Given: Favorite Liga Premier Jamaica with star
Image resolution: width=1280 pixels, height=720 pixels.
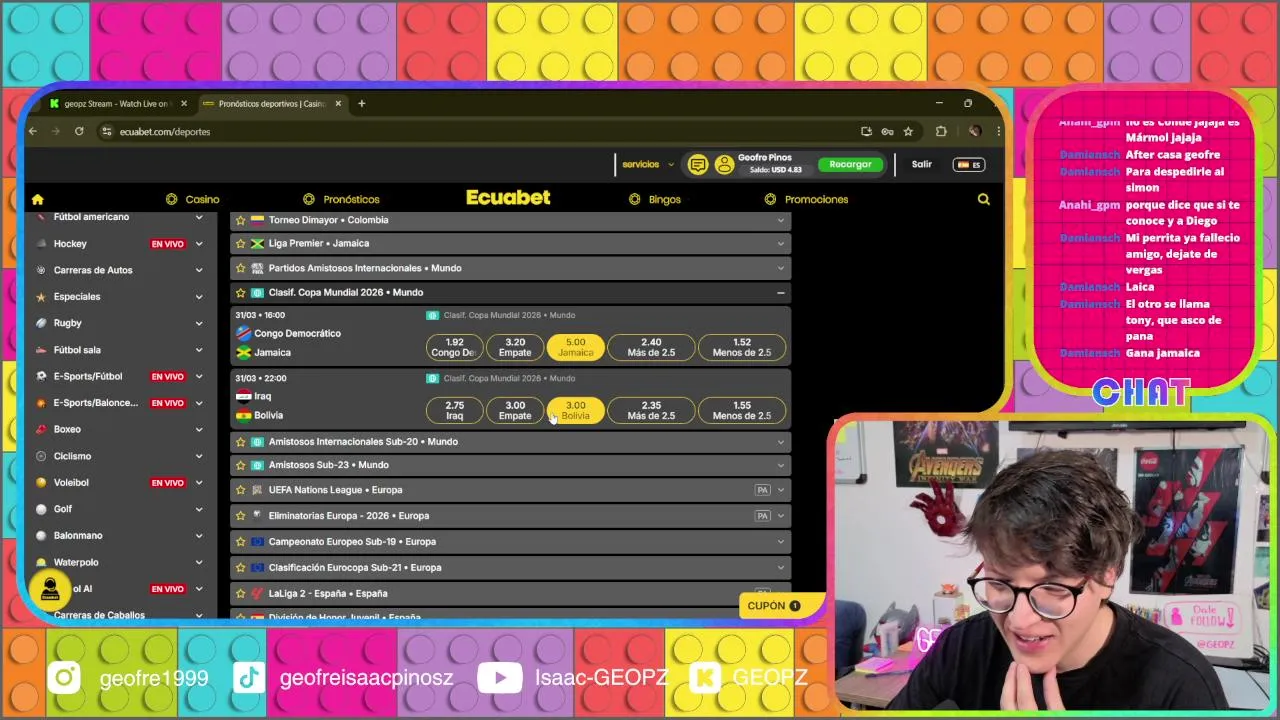Looking at the screenshot, I should pos(240,243).
